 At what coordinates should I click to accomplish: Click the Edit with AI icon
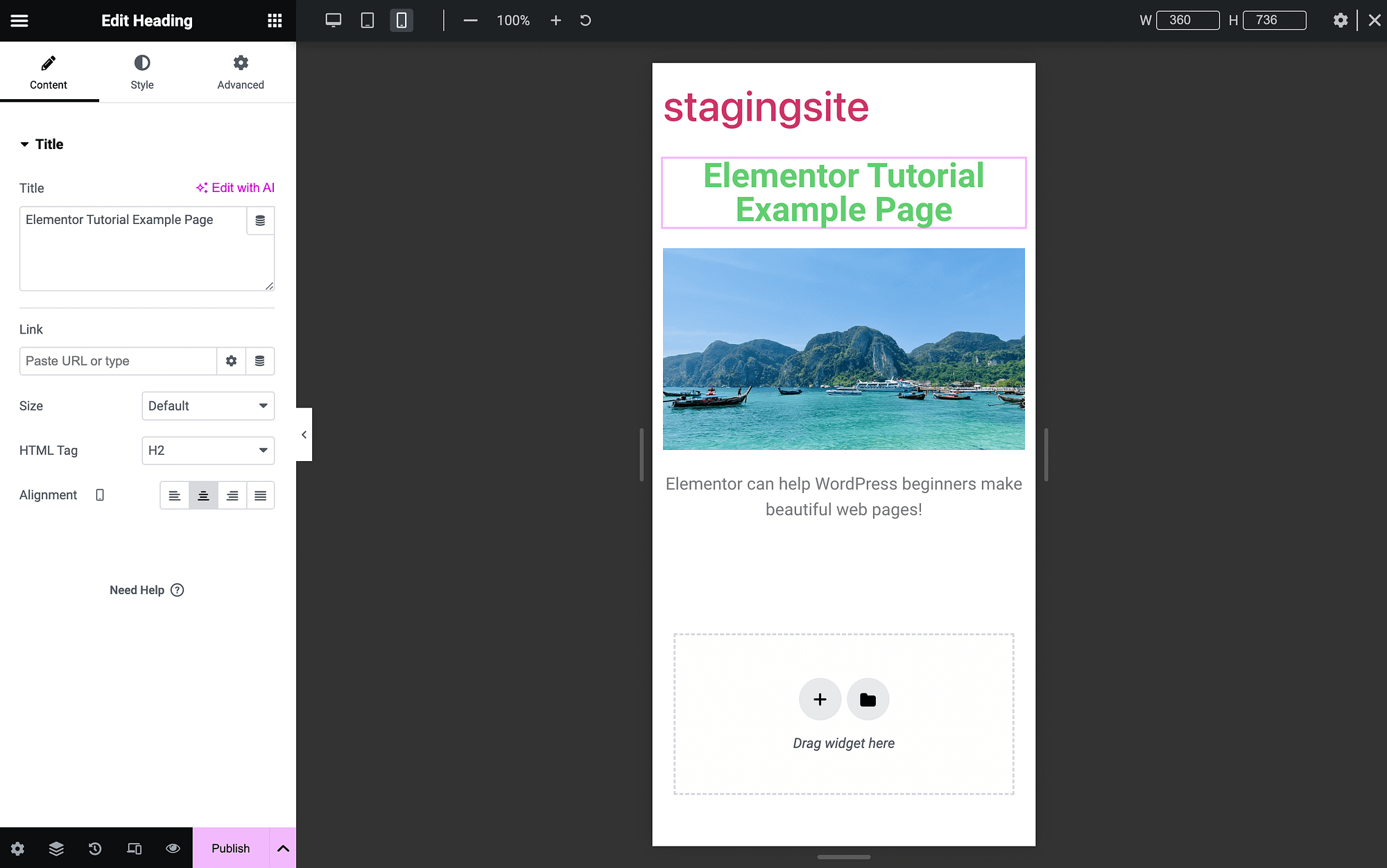(201, 187)
